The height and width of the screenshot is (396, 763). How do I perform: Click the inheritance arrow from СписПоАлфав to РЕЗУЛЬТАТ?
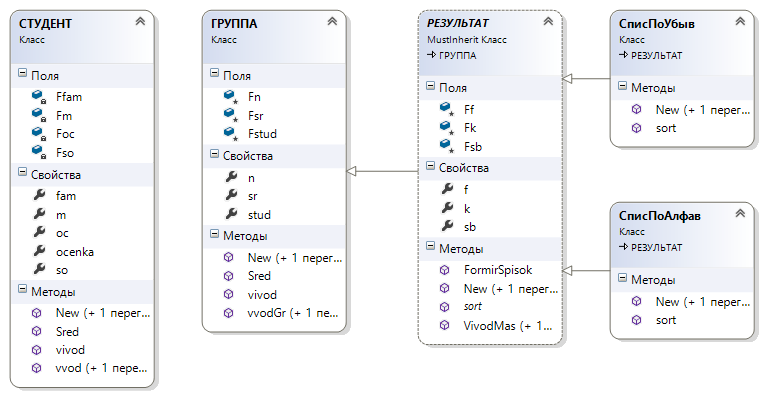click(586, 270)
